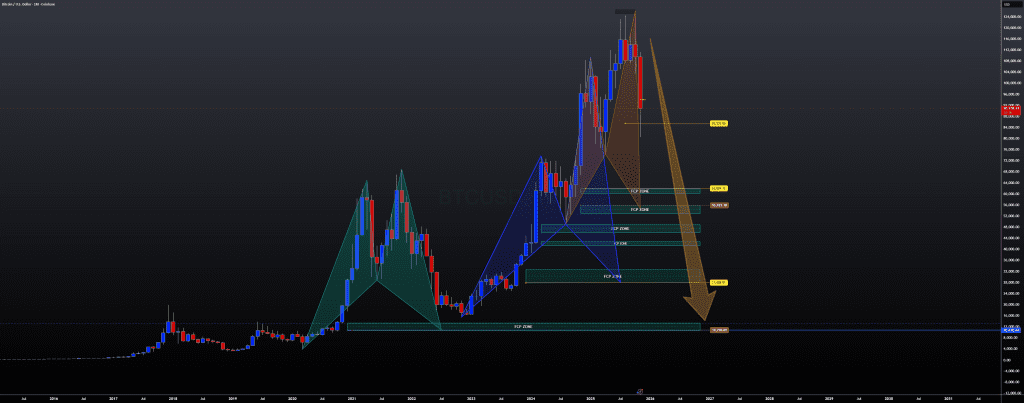The width and height of the screenshot is (1024, 403).
Task: Click brown price label beside second FCP ZONE
Action: click(x=718, y=205)
